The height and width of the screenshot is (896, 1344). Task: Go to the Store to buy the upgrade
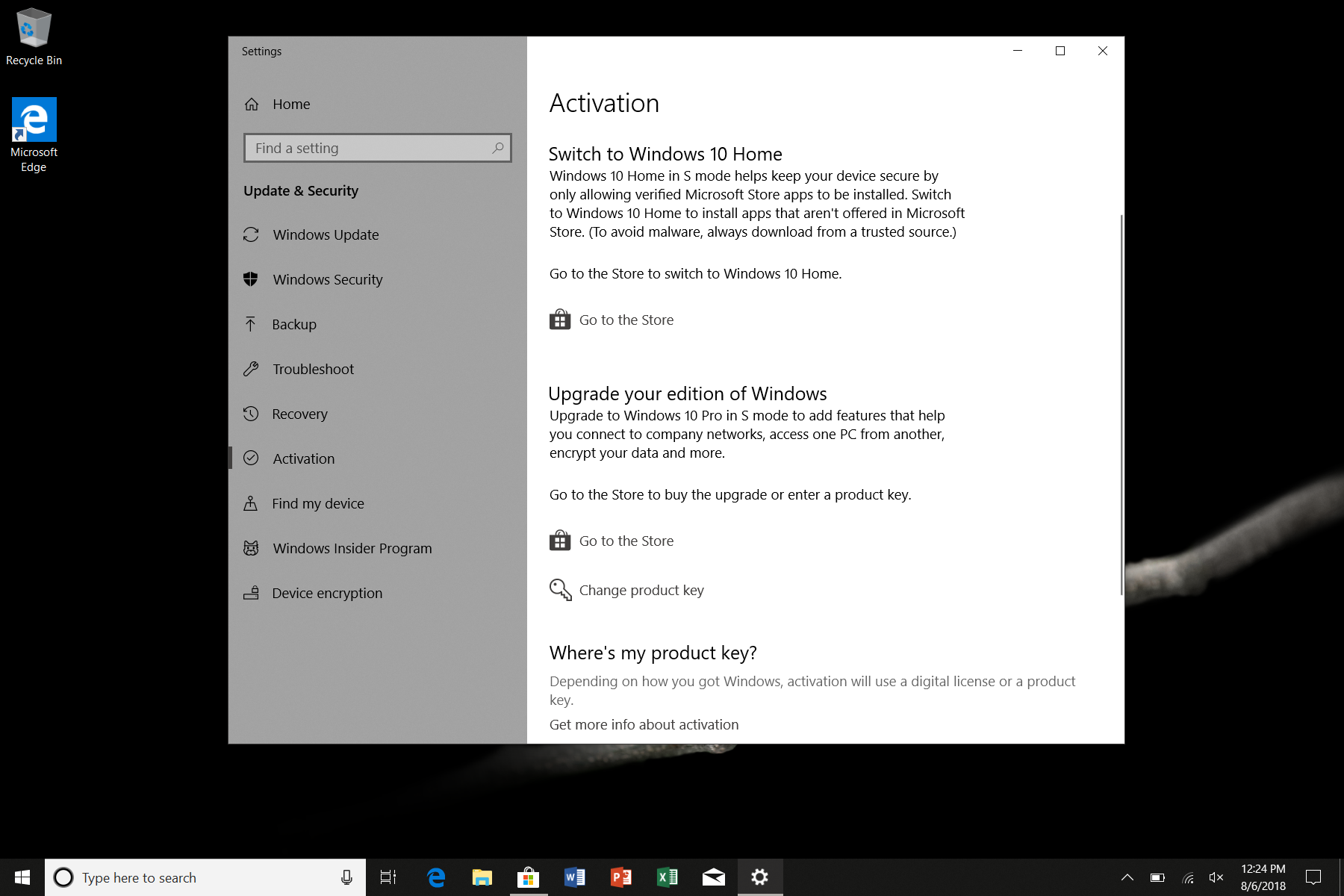point(626,541)
